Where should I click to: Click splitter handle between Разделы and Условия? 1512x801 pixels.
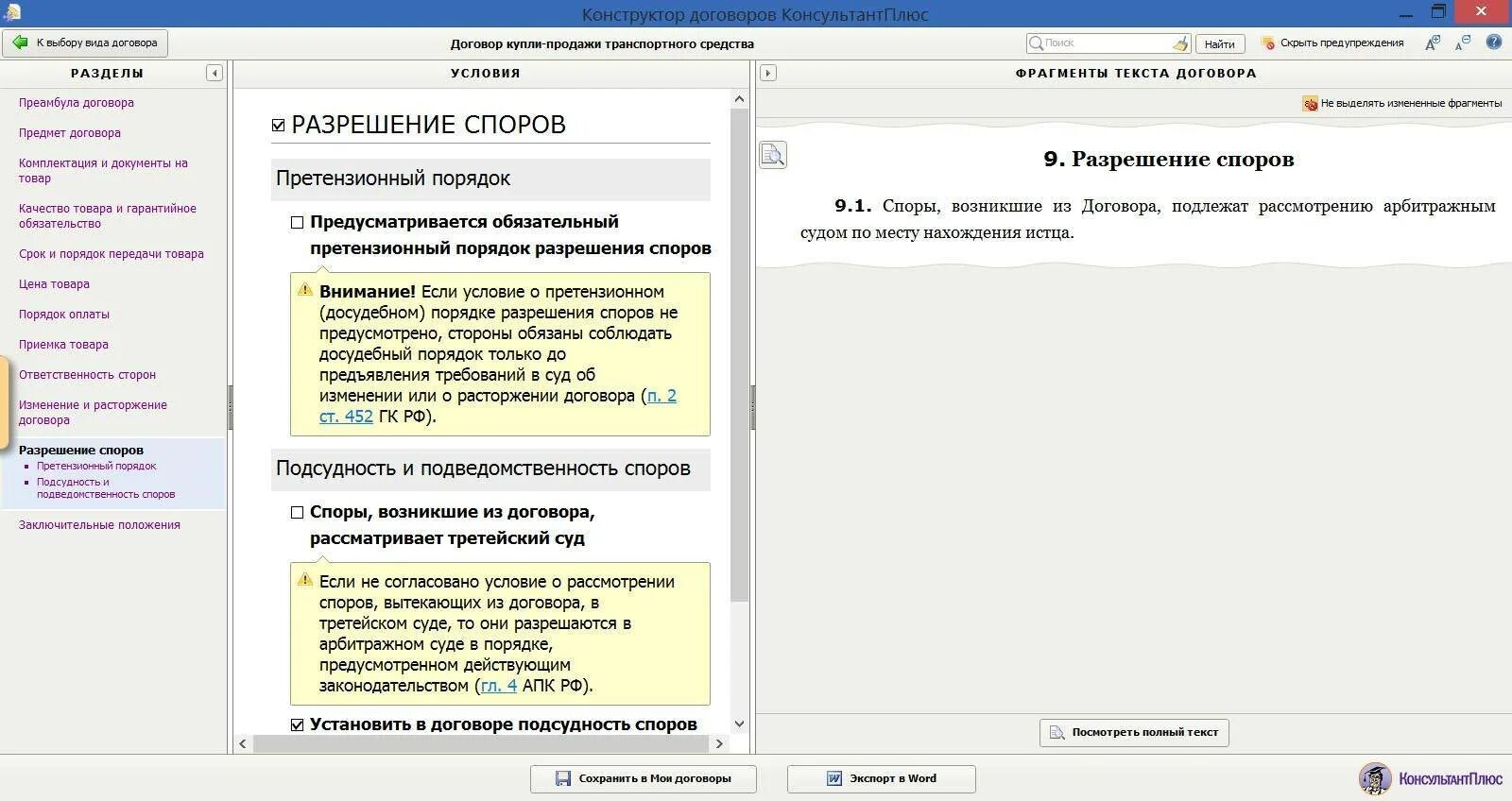point(230,408)
